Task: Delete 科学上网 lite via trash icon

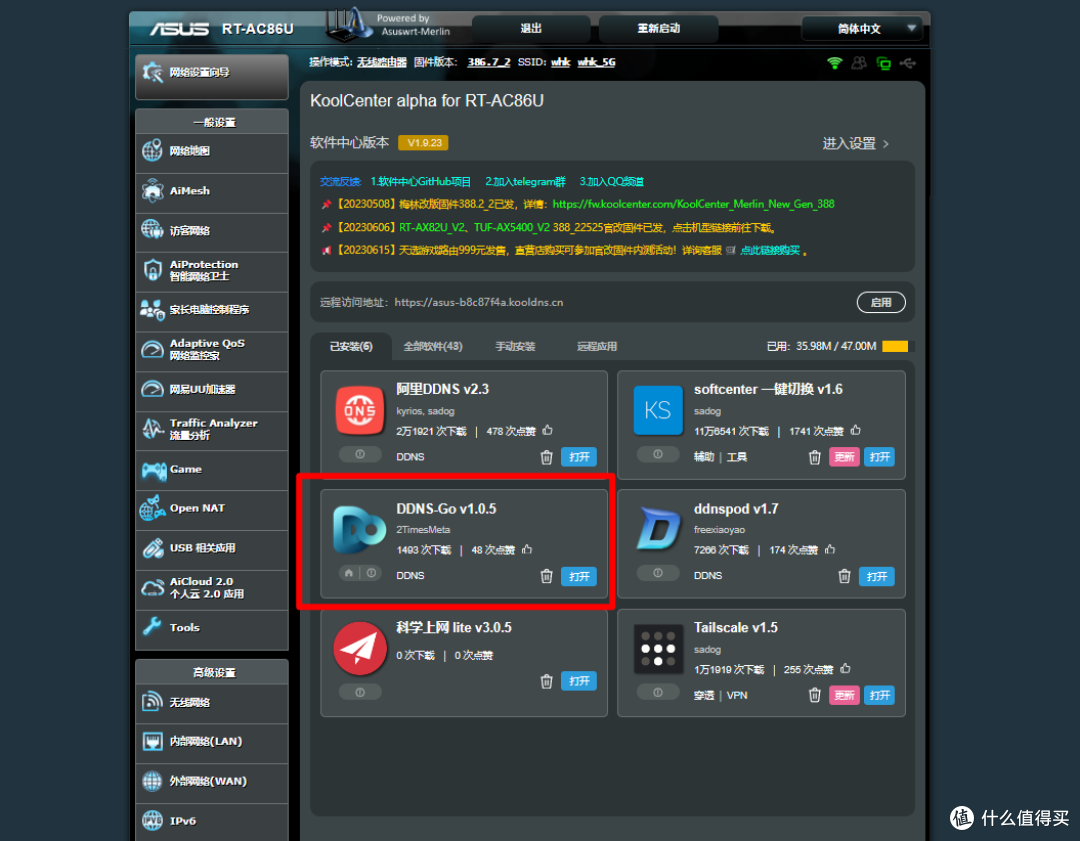Action: point(546,681)
